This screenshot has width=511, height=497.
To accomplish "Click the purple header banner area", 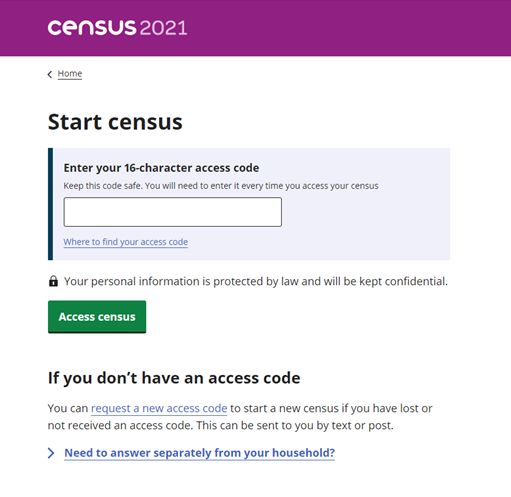I will 333,28.
